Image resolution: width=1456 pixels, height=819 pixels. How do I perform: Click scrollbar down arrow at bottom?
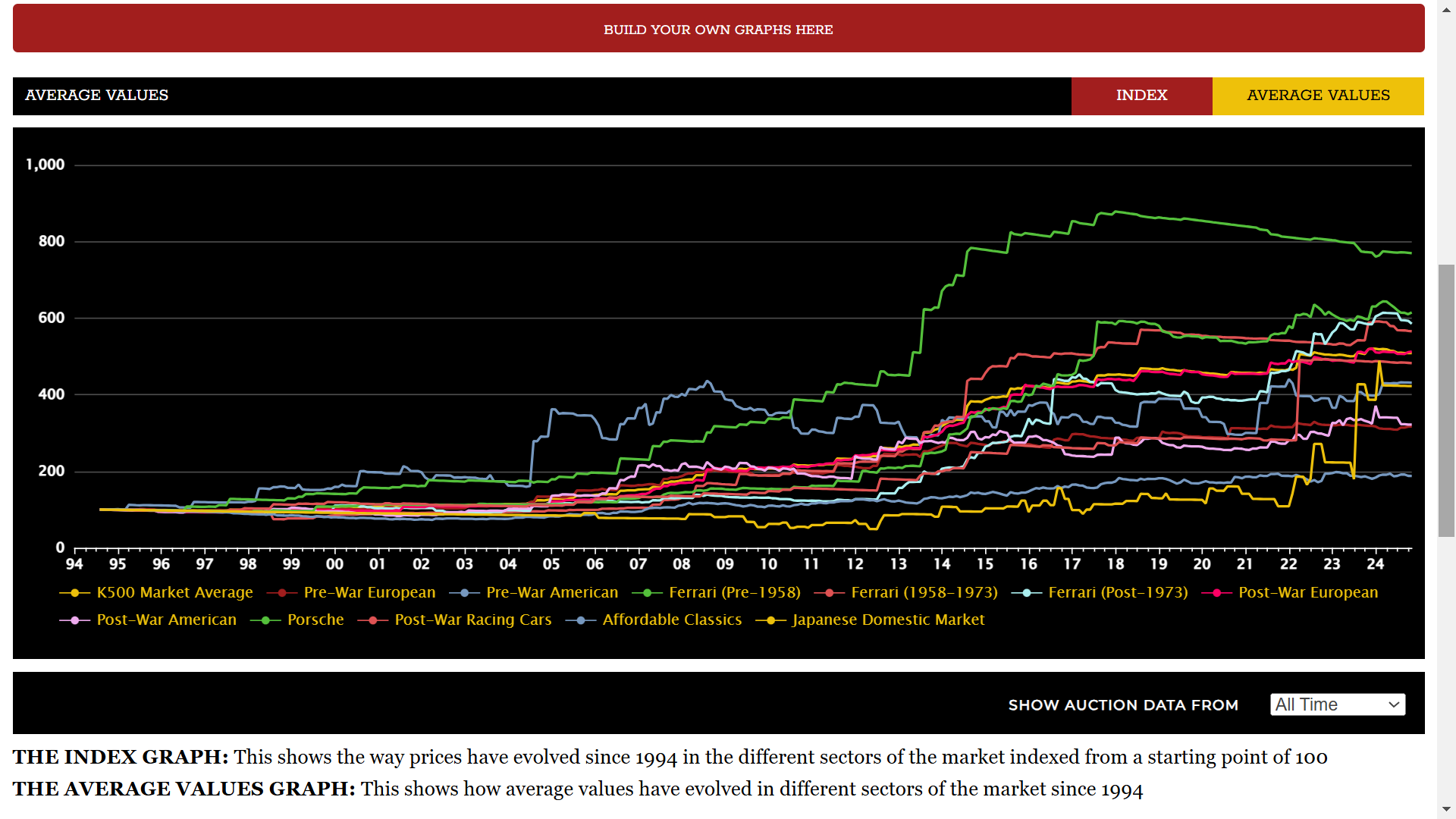1447,810
